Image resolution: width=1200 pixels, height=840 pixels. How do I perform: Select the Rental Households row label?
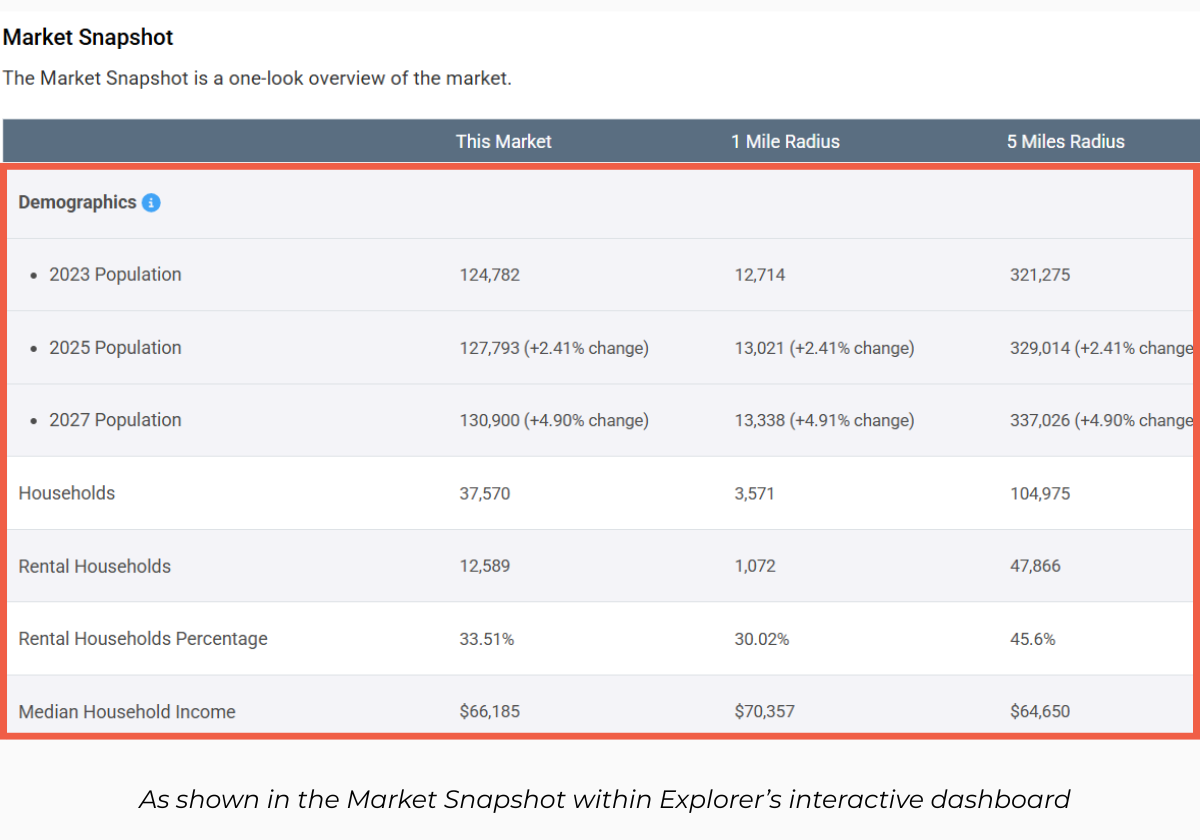coord(95,566)
